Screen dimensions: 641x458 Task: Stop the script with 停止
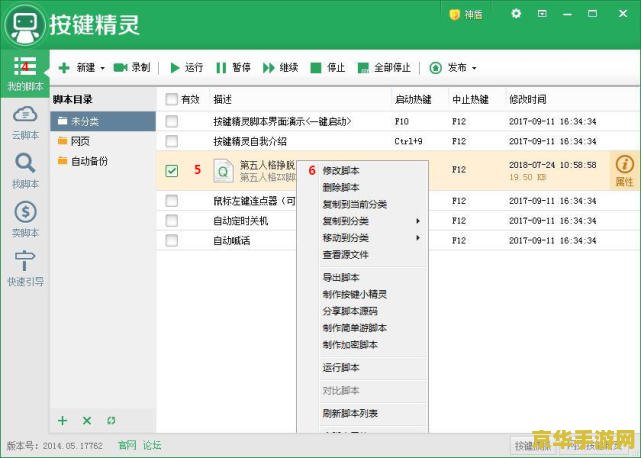(328, 67)
